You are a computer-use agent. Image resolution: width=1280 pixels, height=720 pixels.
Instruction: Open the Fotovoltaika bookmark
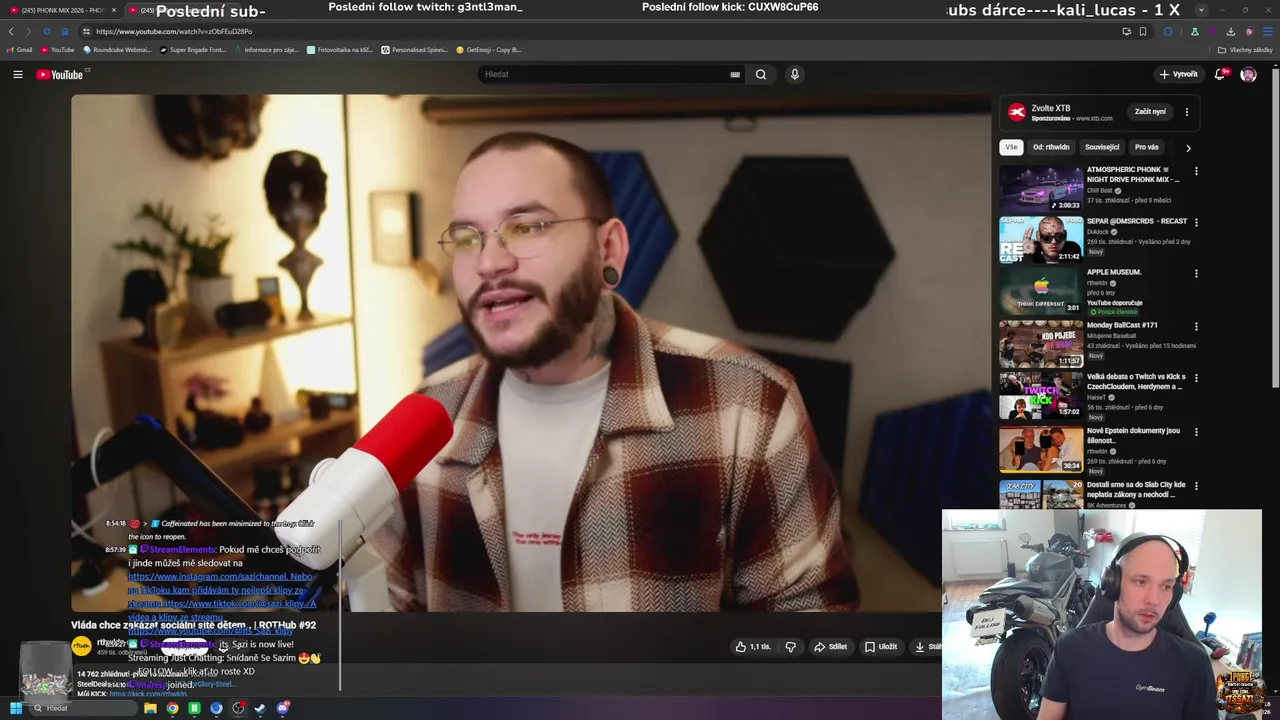tap(340, 49)
